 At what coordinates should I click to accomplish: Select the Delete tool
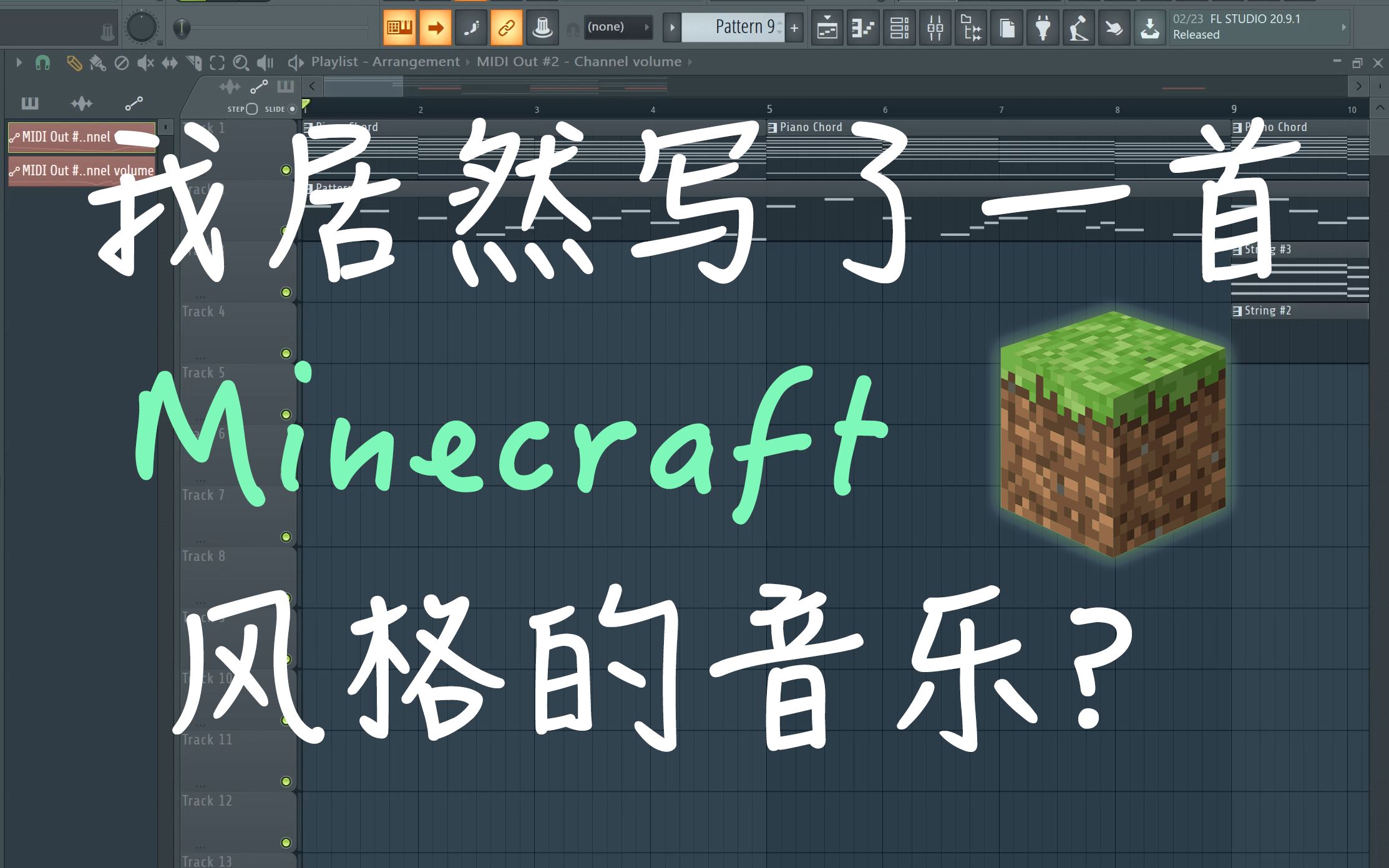122,62
